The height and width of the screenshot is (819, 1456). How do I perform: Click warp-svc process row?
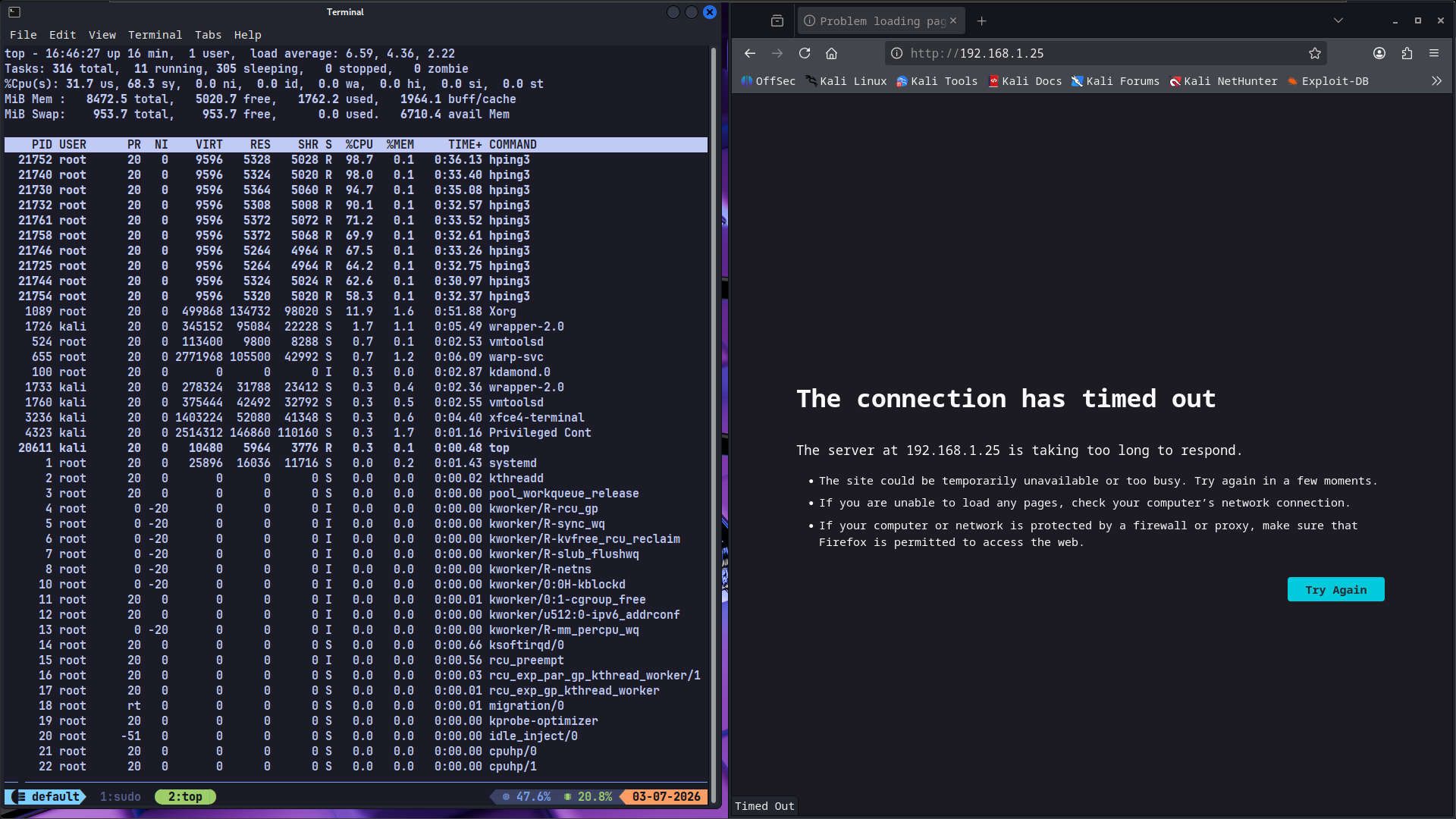pyautogui.click(x=356, y=357)
